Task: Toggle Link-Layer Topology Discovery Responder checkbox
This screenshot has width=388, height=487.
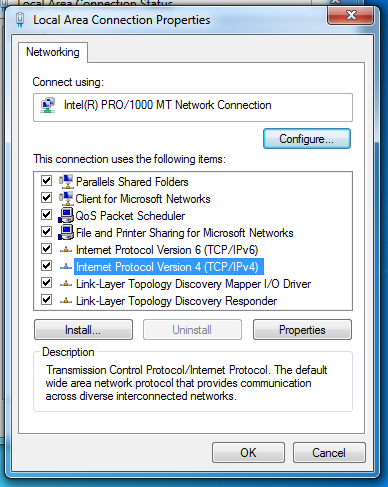Action: (x=46, y=300)
